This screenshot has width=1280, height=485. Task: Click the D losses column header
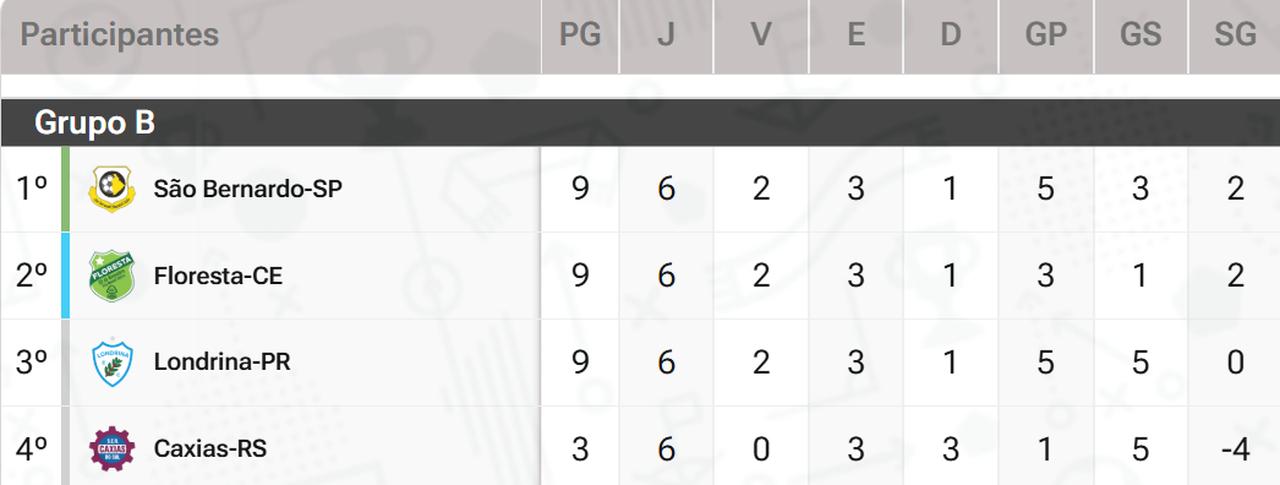click(950, 35)
